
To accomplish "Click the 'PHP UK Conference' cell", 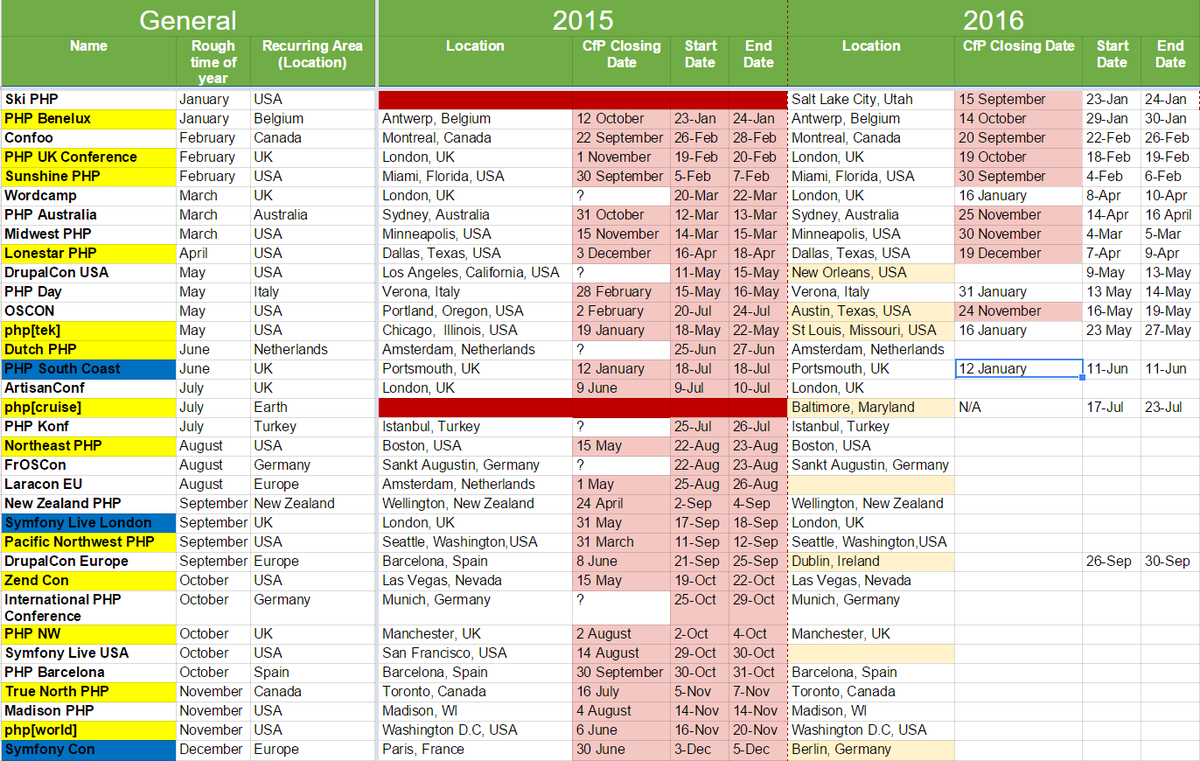I will (x=89, y=157).
